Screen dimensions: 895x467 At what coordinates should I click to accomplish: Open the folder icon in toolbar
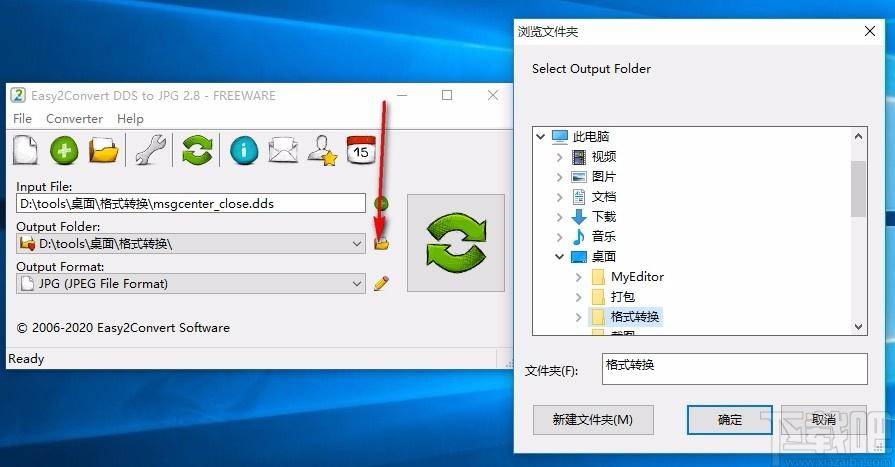(103, 151)
